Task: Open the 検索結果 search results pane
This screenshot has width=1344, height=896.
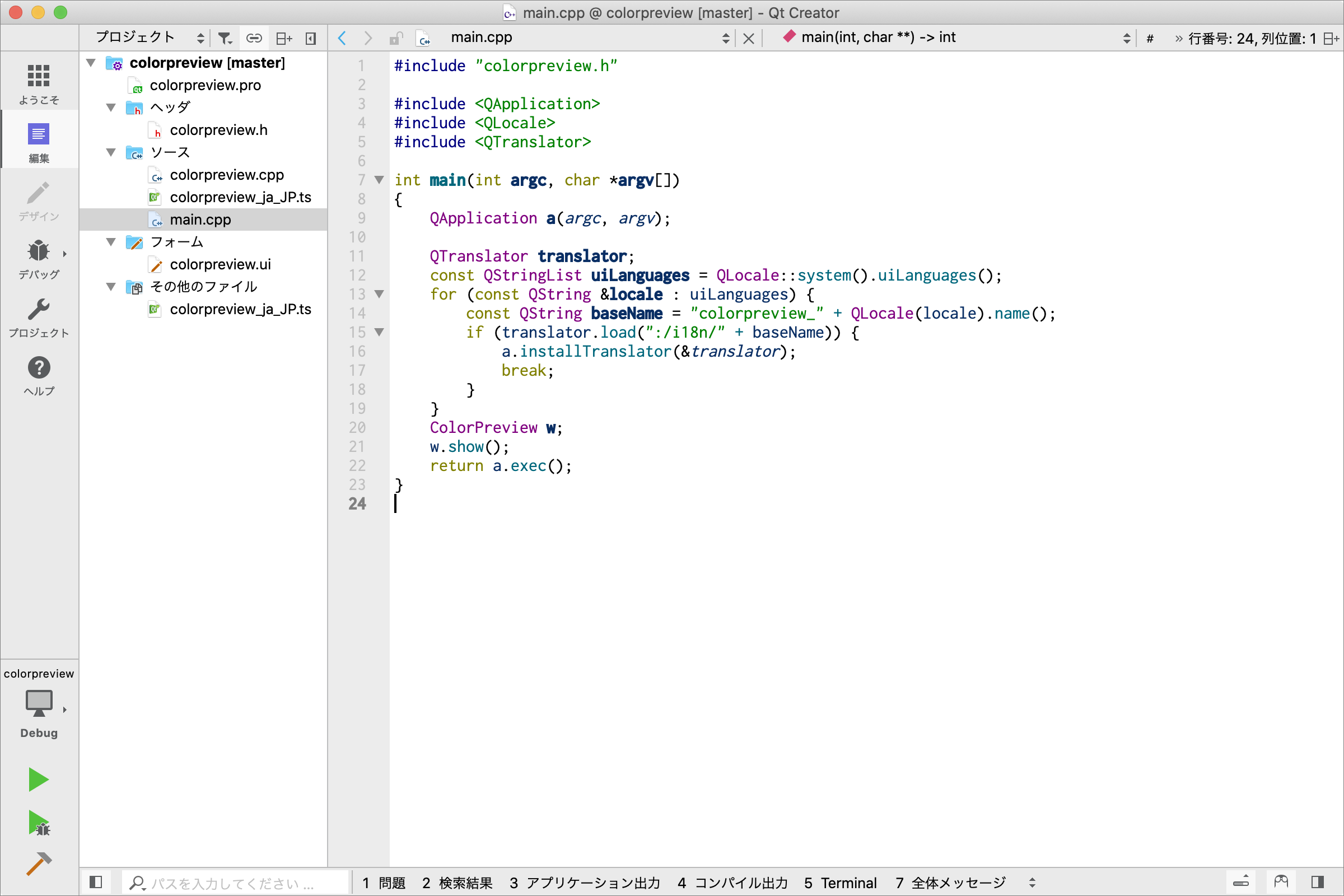Action: pyautogui.click(x=457, y=883)
